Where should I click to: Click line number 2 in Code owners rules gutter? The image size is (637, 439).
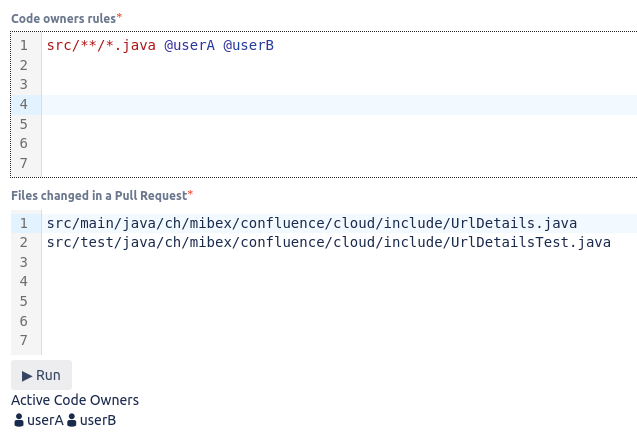click(x=23, y=65)
